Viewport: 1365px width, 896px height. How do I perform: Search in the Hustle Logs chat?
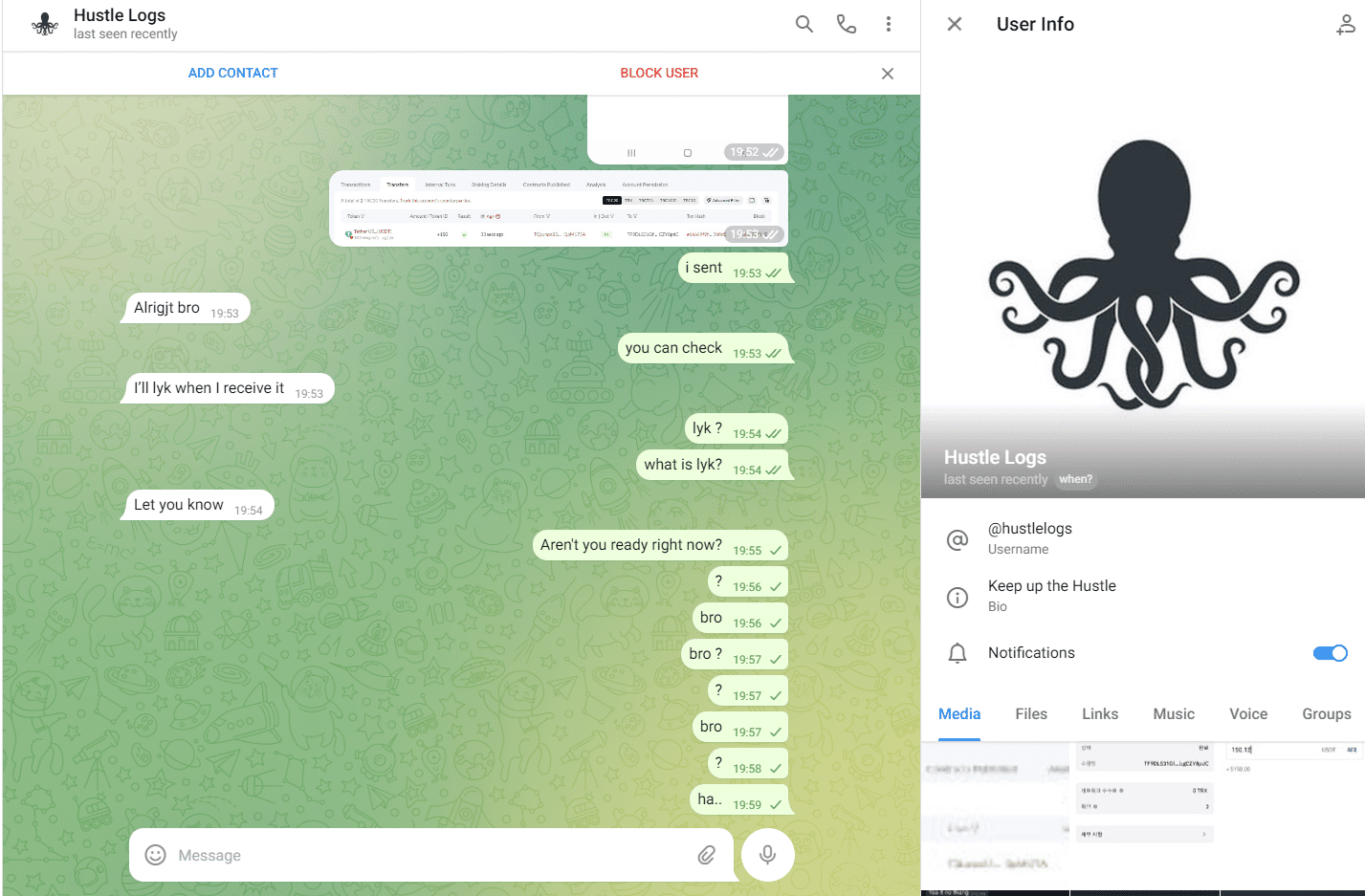click(x=804, y=24)
